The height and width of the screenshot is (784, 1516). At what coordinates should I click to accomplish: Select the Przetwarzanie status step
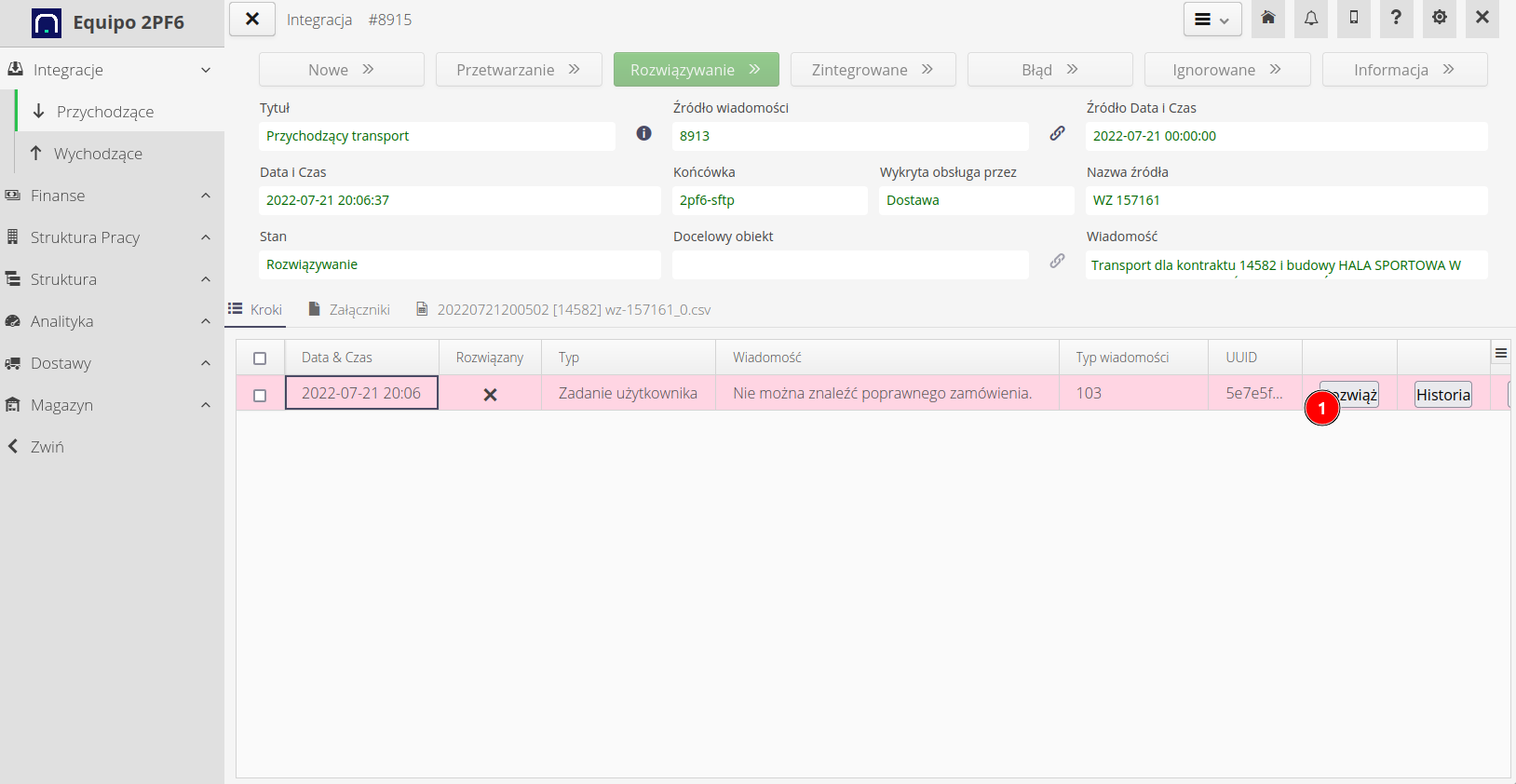point(519,70)
